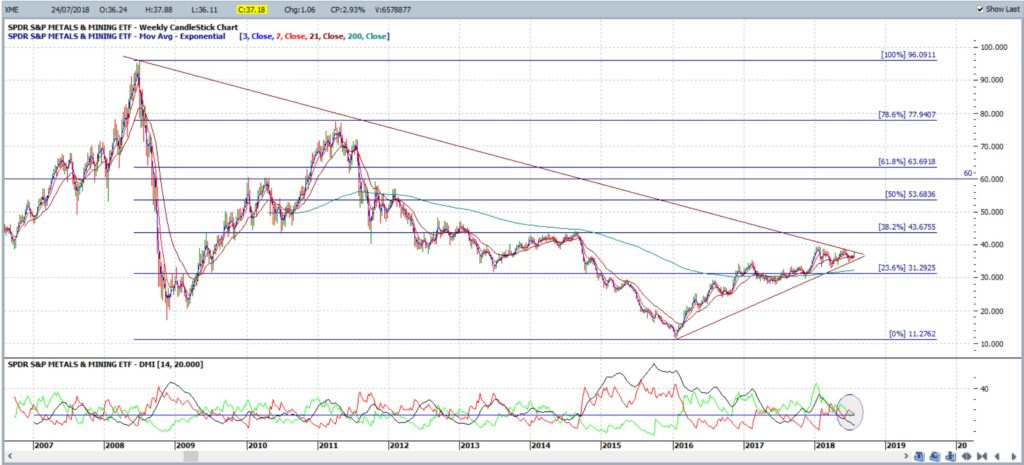Viewport: 1024px width, 465px height.
Task: Click the [50%] 53.6836 Fibonacci label
Action: pos(911,195)
